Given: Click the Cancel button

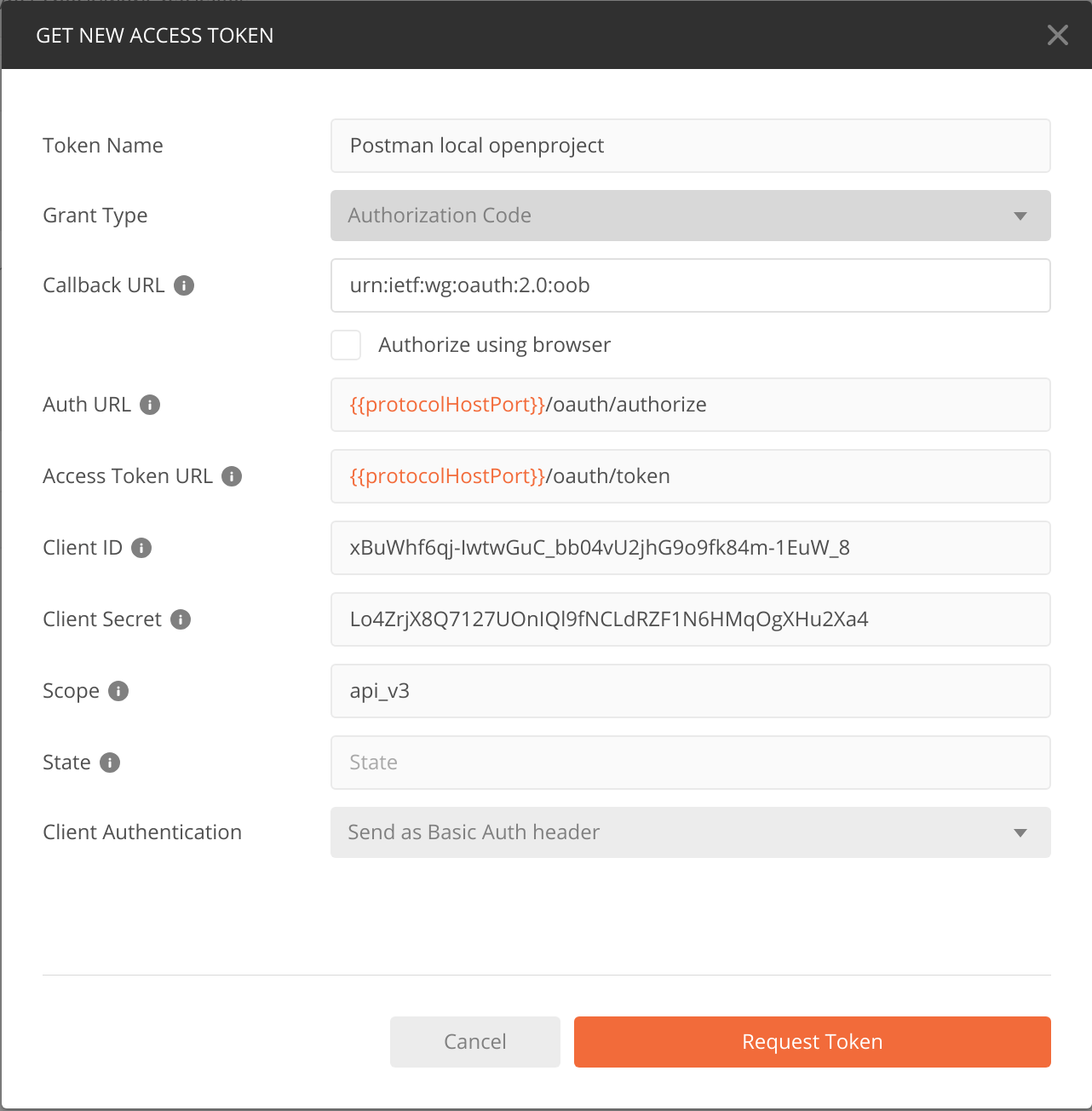Looking at the screenshot, I should click(474, 1041).
